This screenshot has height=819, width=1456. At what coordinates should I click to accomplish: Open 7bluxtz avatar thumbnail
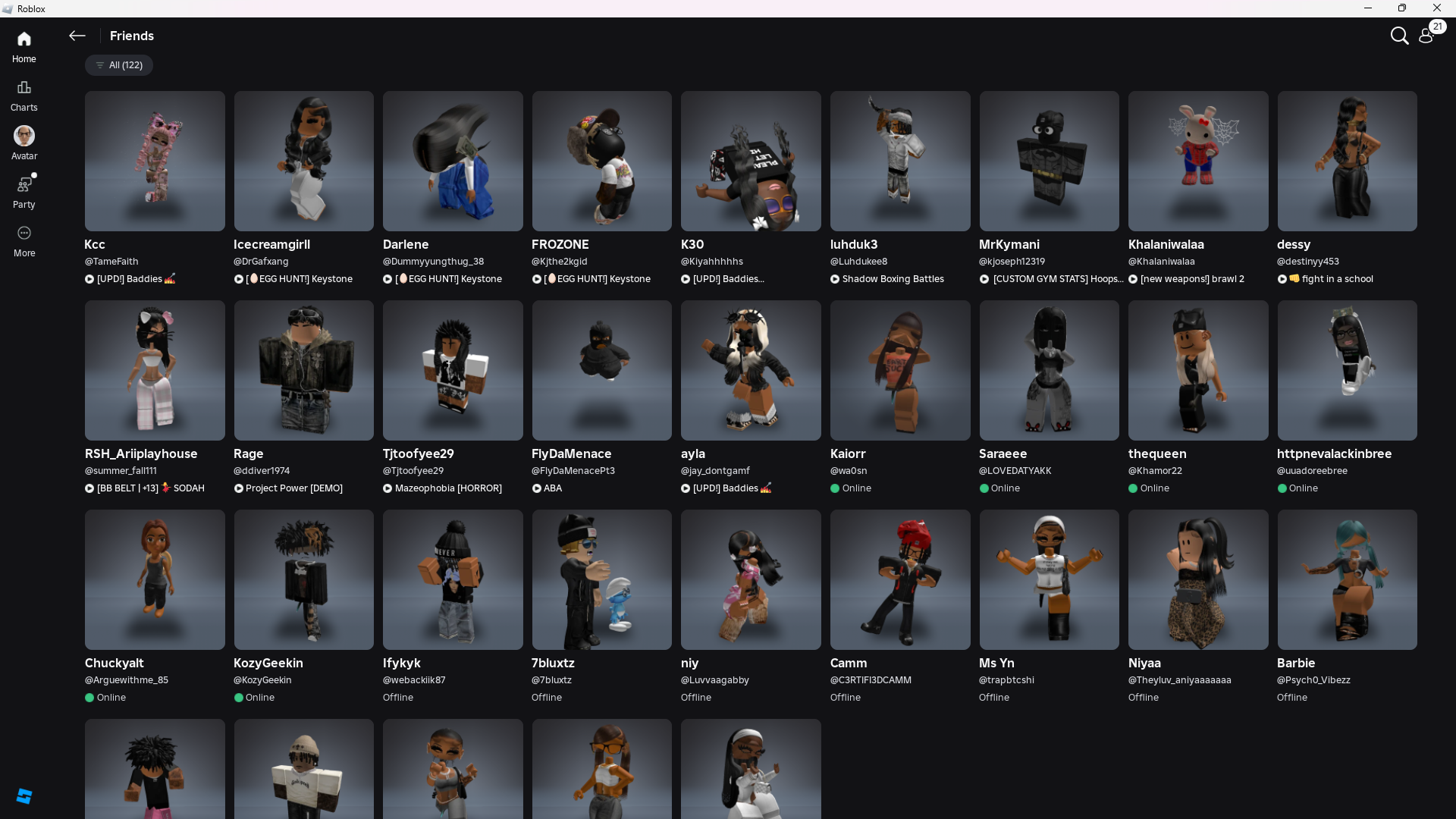(x=601, y=579)
